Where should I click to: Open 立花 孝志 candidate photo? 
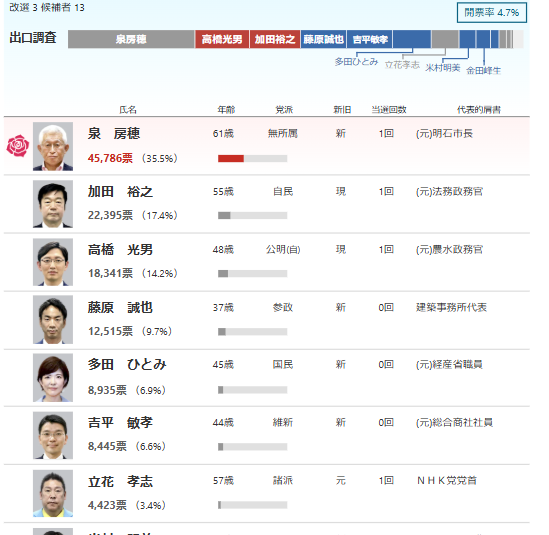coord(53,494)
